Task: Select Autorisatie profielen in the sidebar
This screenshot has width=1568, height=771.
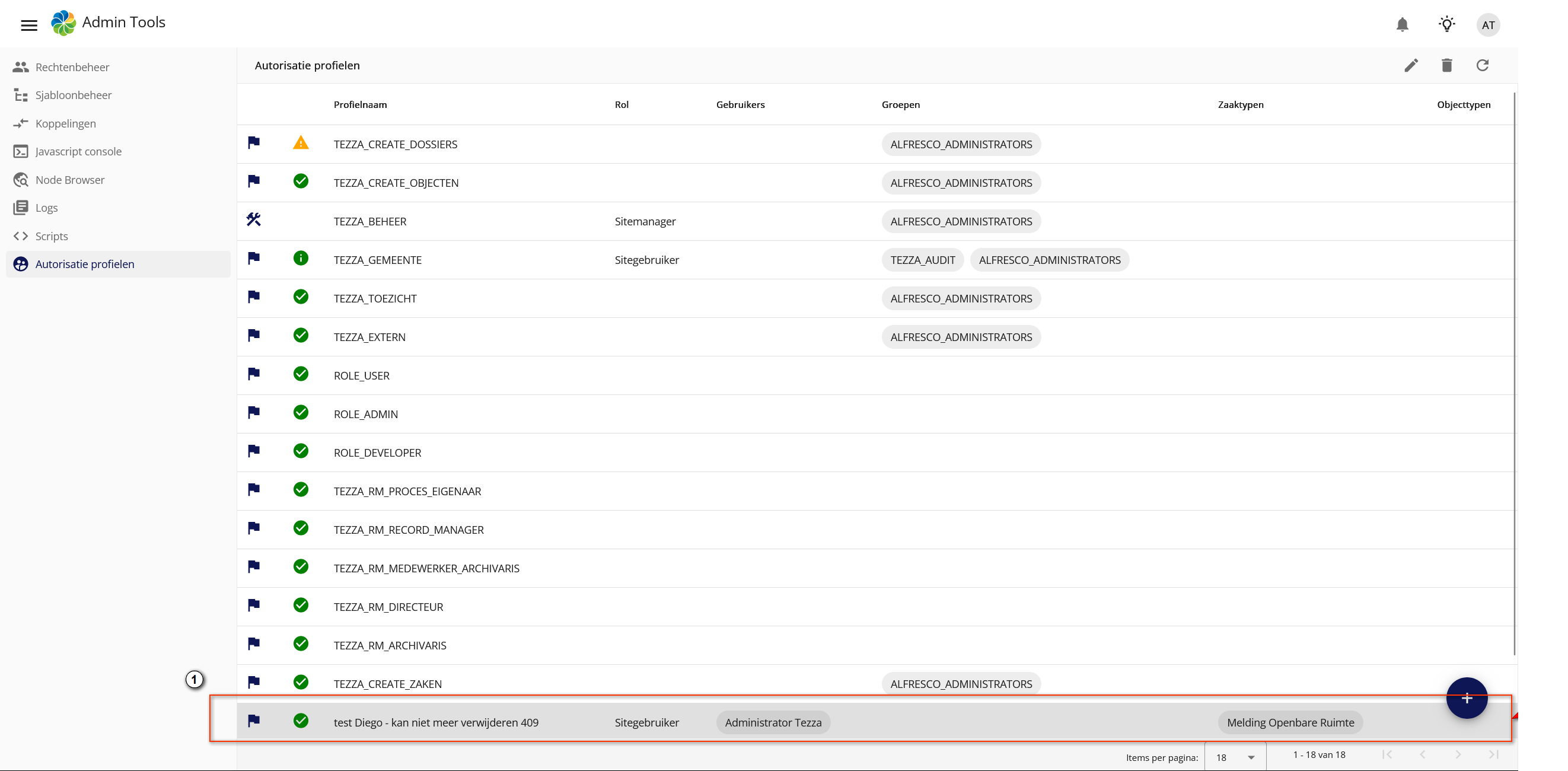Action: [118, 264]
